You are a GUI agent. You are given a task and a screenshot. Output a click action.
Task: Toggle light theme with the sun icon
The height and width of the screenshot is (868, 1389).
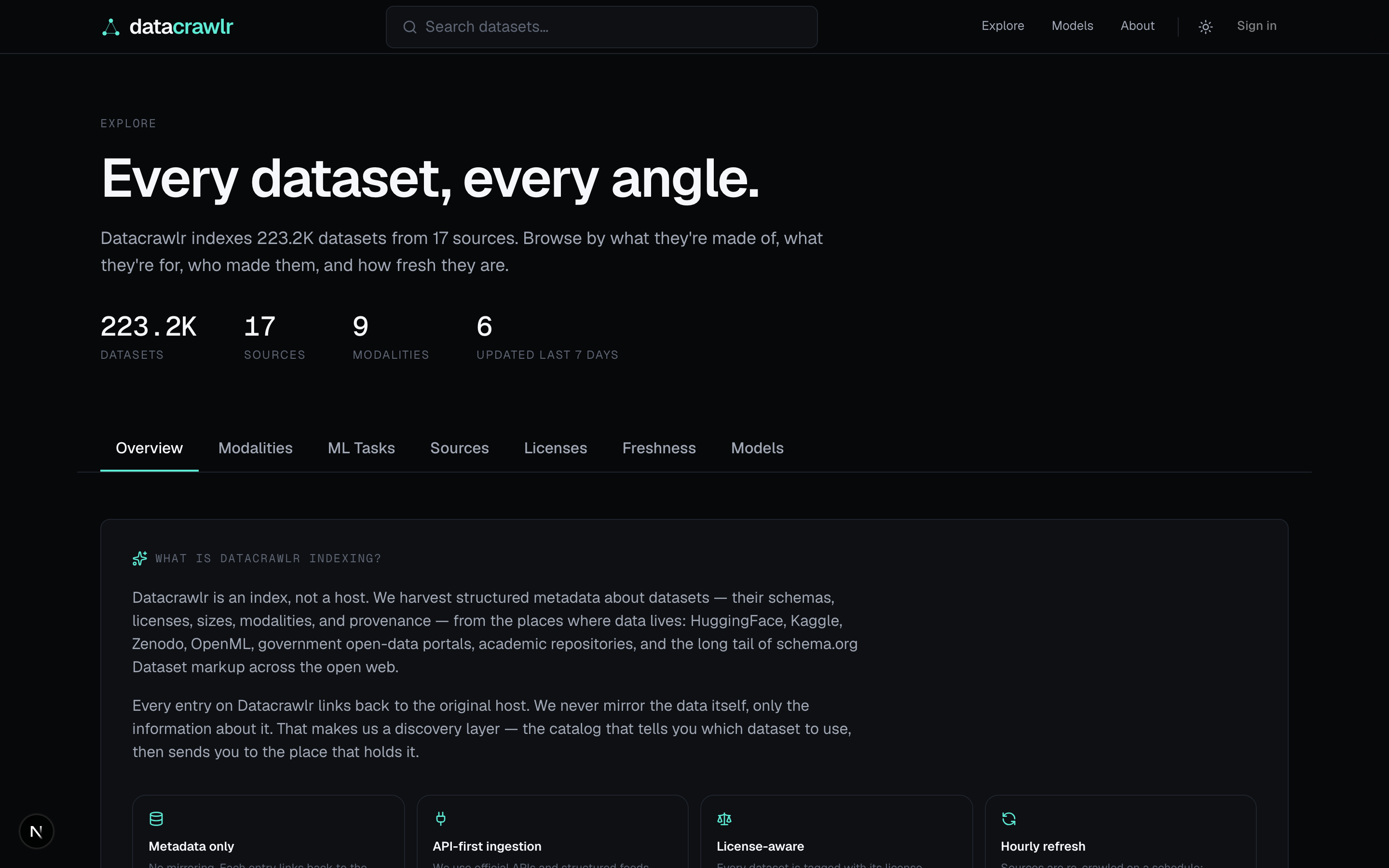point(1205,27)
